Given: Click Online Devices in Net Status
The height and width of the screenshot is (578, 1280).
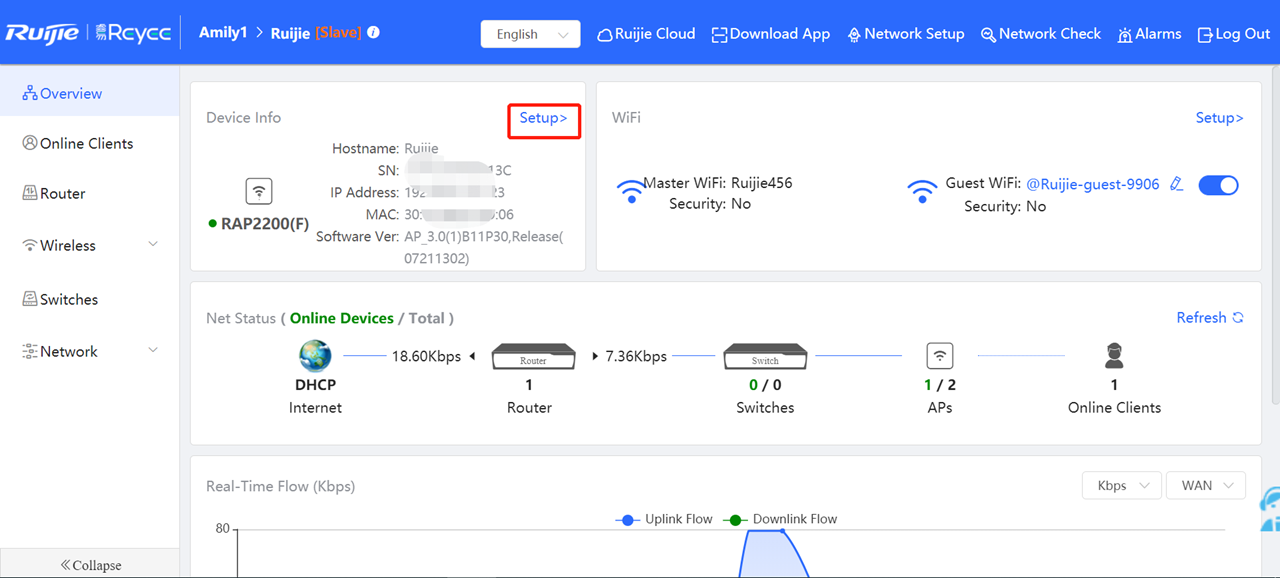Looking at the screenshot, I should (x=342, y=318).
